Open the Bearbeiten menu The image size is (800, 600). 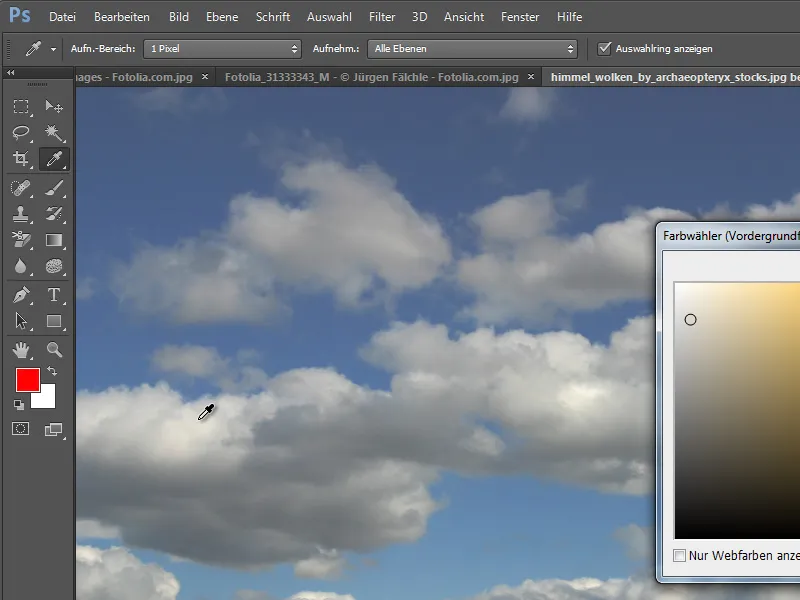point(122,17)
